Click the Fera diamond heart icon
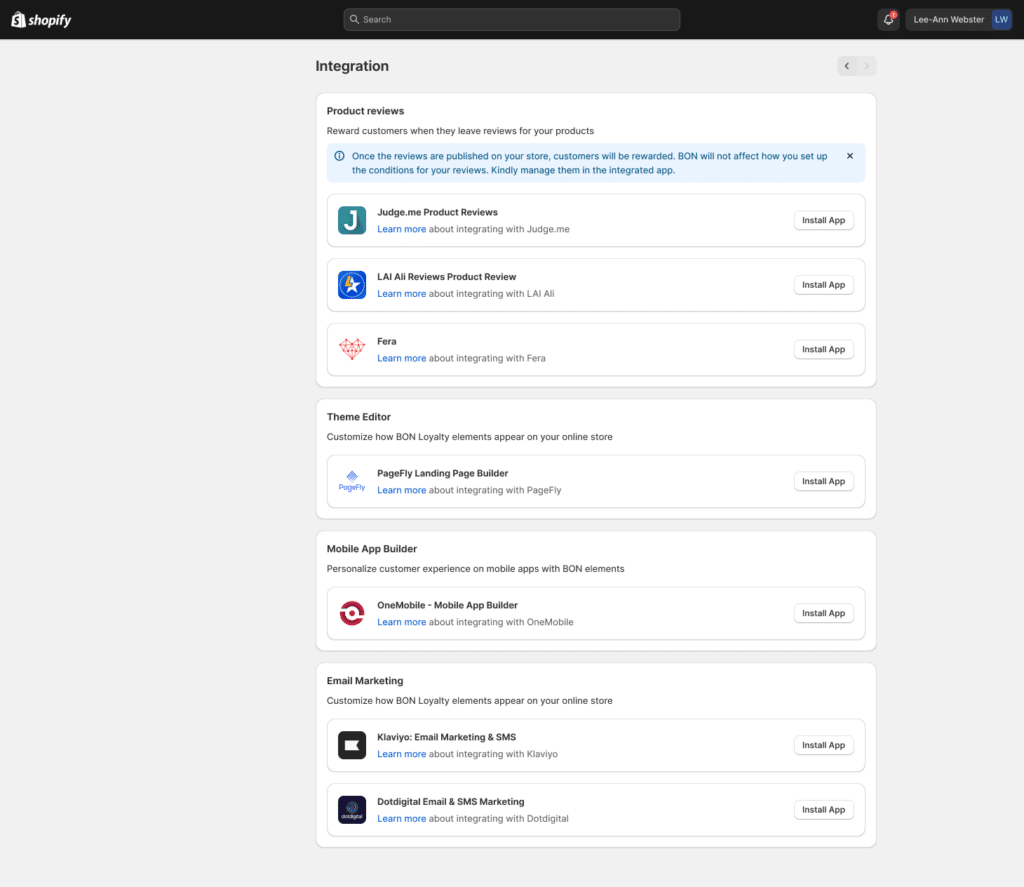 click(x=352, y=349)
